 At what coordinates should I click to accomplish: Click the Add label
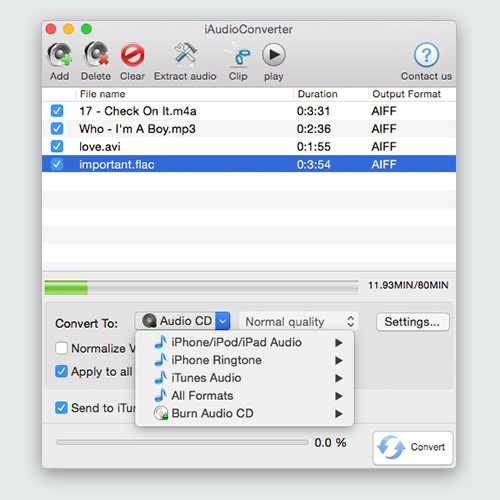59,76
